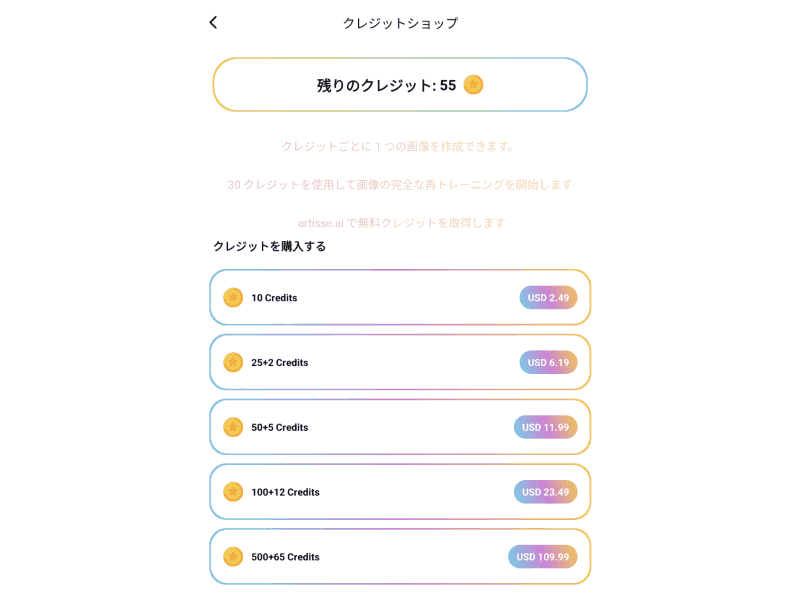Buy the 100+12 Credits pack
The height and width of the screenshot is (600, 800).
pyautogui.click(x=400, y=492)
